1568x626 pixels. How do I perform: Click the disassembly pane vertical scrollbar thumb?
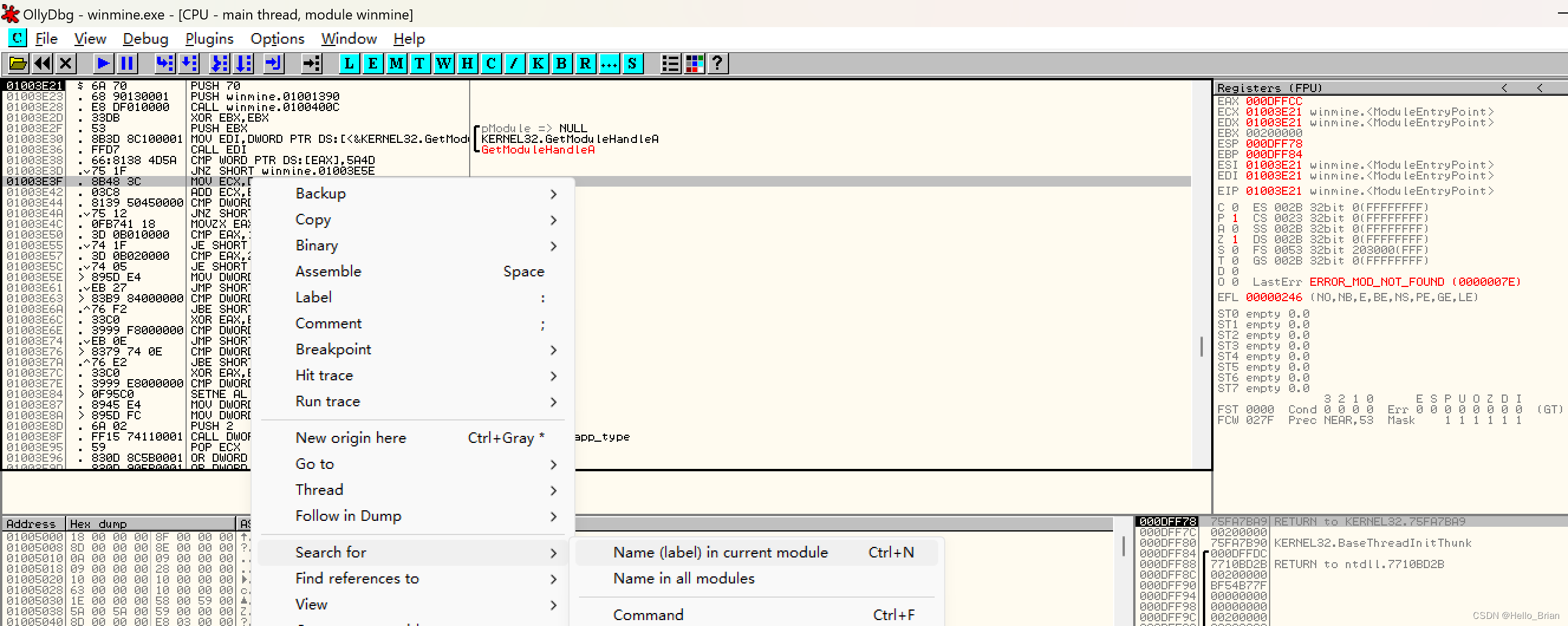tap(1201, 347)
